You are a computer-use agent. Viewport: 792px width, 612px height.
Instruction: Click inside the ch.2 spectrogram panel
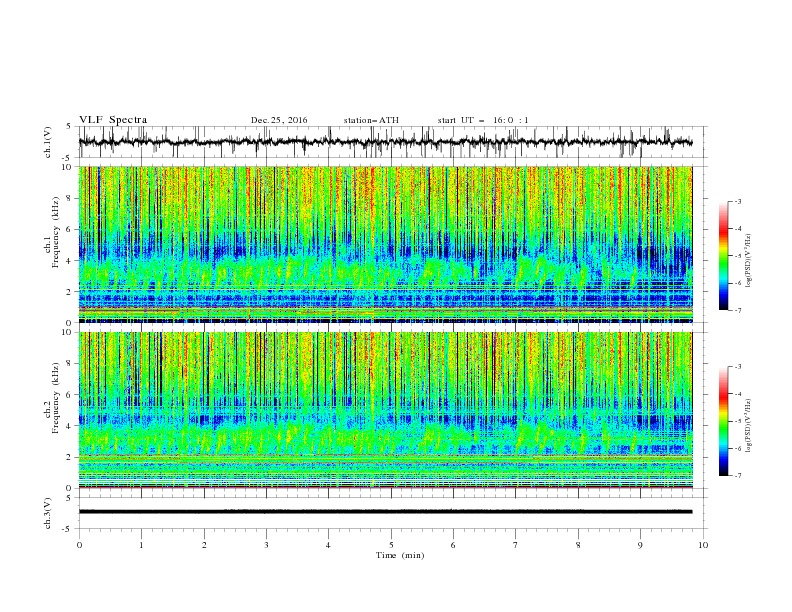pos(385,410)
